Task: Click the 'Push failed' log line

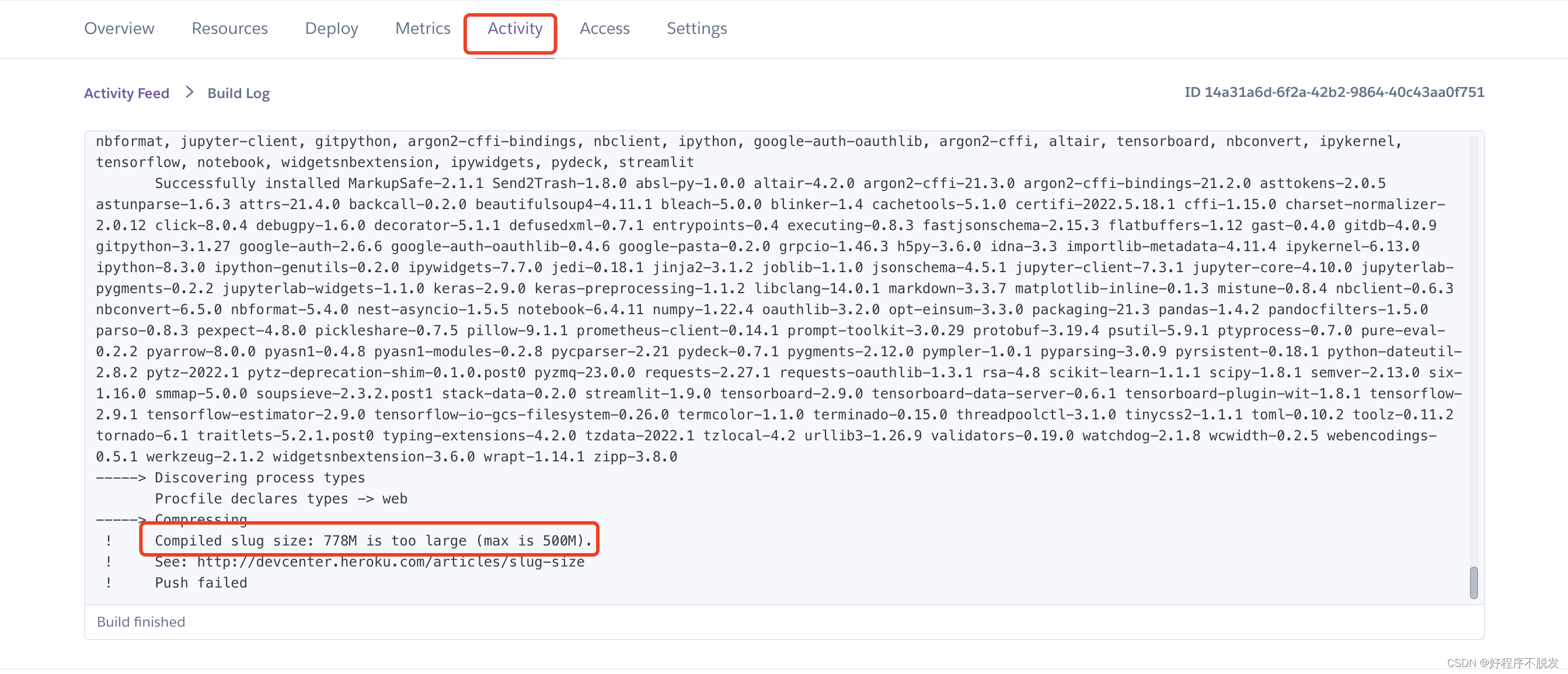Action: 201,583
